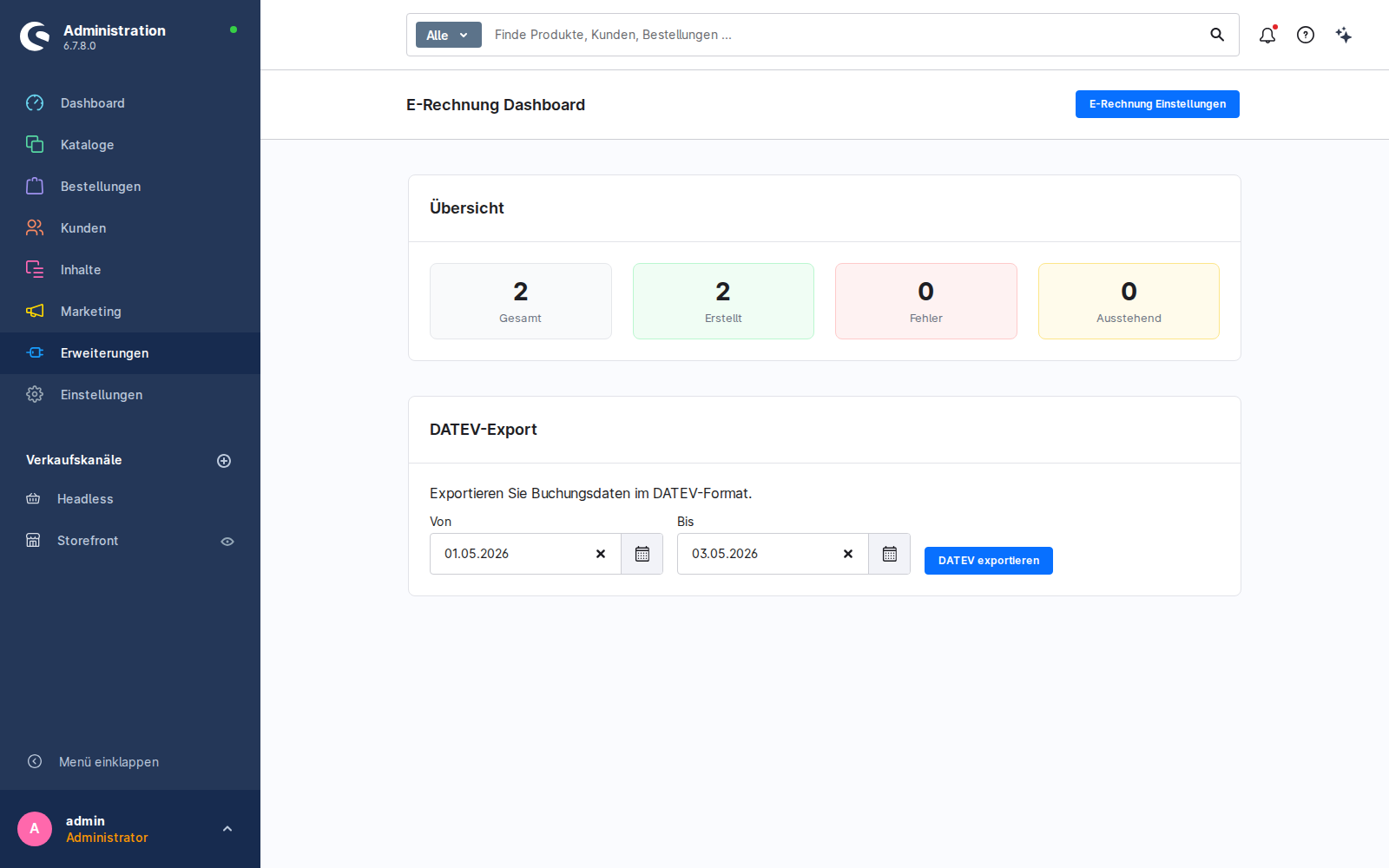Add a new Verkaufskanal with plus icon

pos(224,461)
